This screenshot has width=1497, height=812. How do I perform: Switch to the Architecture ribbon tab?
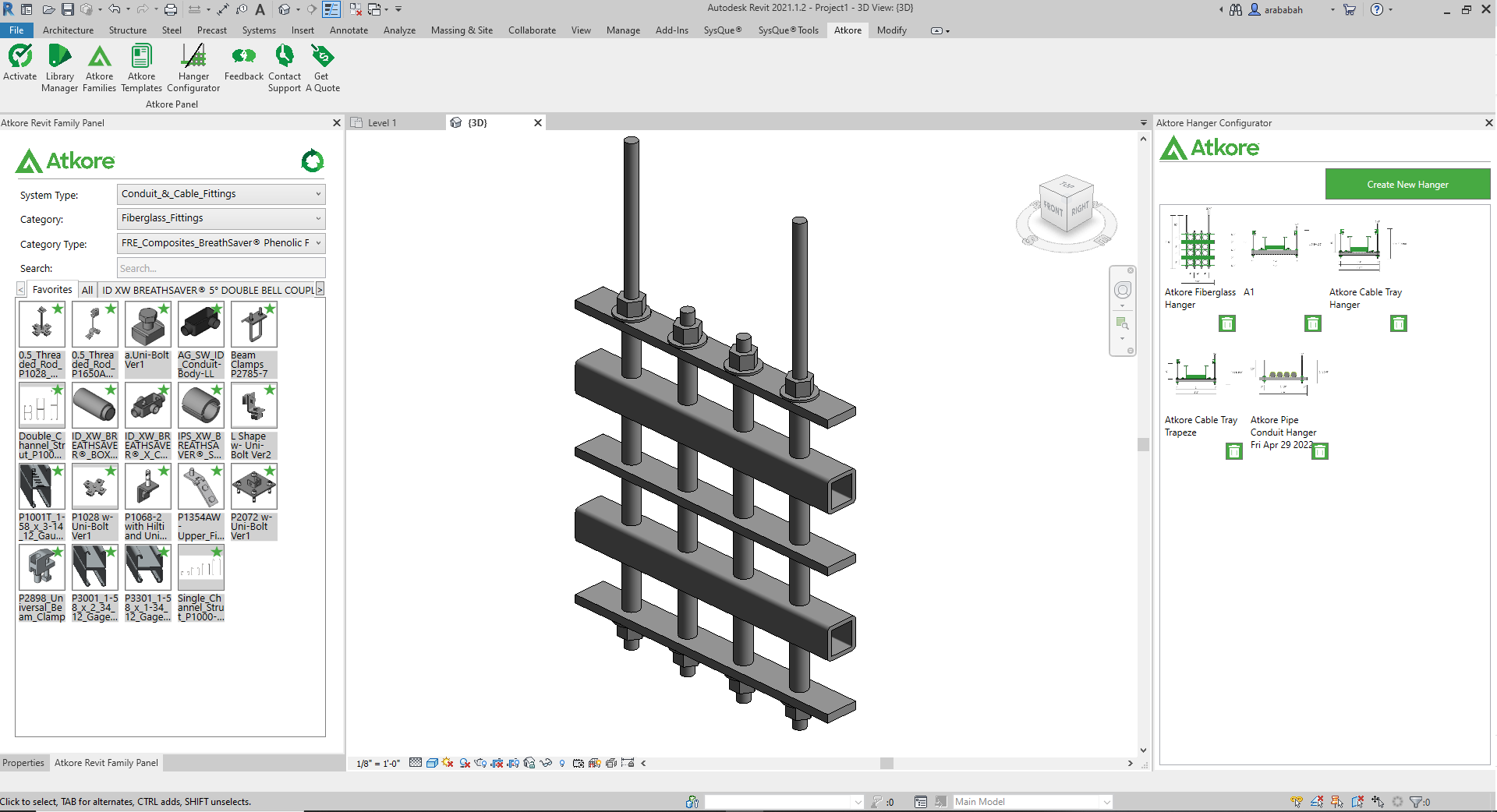coord(68,30)
